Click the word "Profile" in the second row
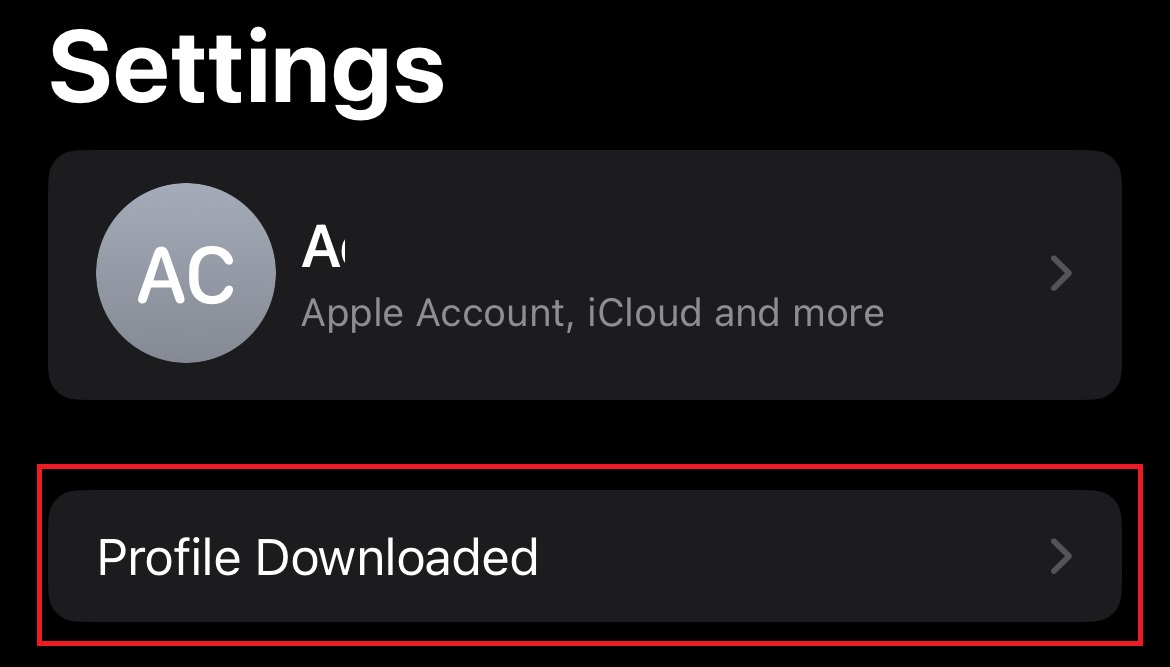The height and width of the screenshot is (667, 1170). pyautogui.click(x=167, y=557)
